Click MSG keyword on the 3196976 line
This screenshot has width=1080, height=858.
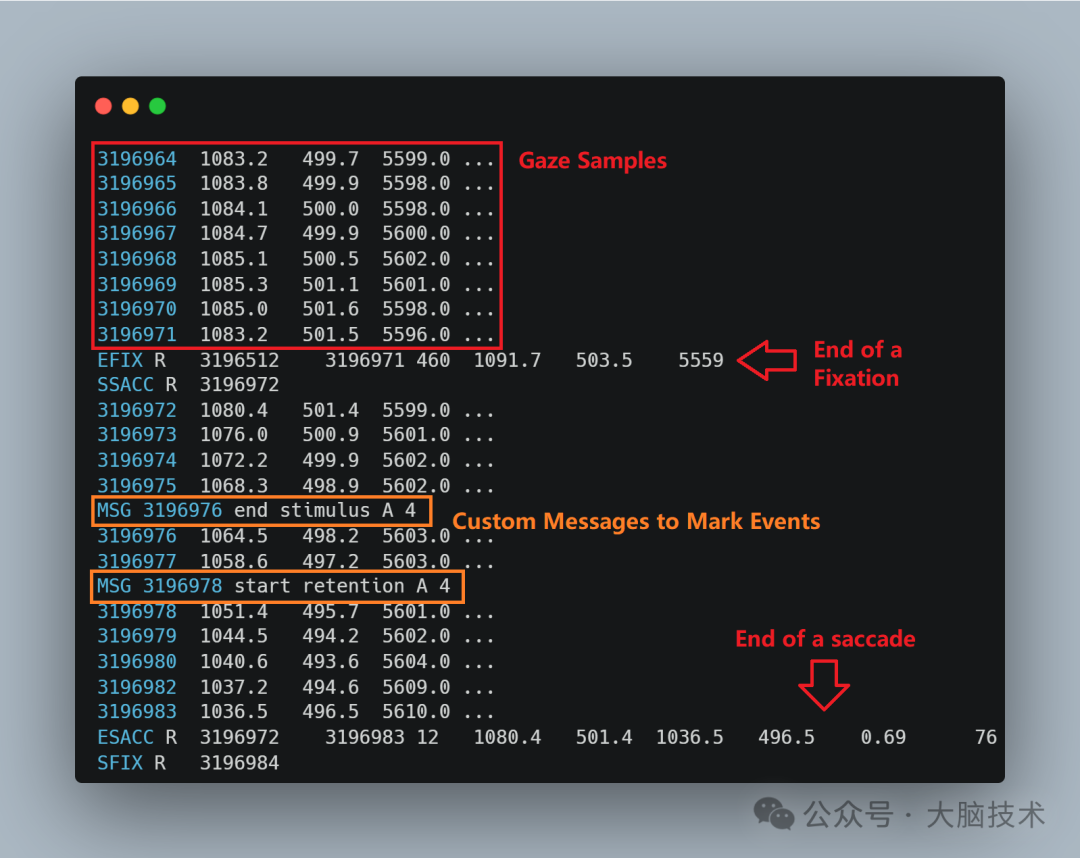click(114, 510)
